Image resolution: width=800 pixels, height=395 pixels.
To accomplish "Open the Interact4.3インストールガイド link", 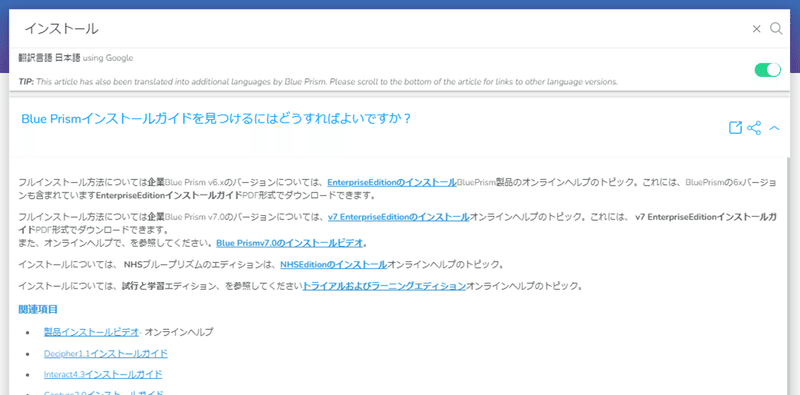I will [x=103, y=374].
